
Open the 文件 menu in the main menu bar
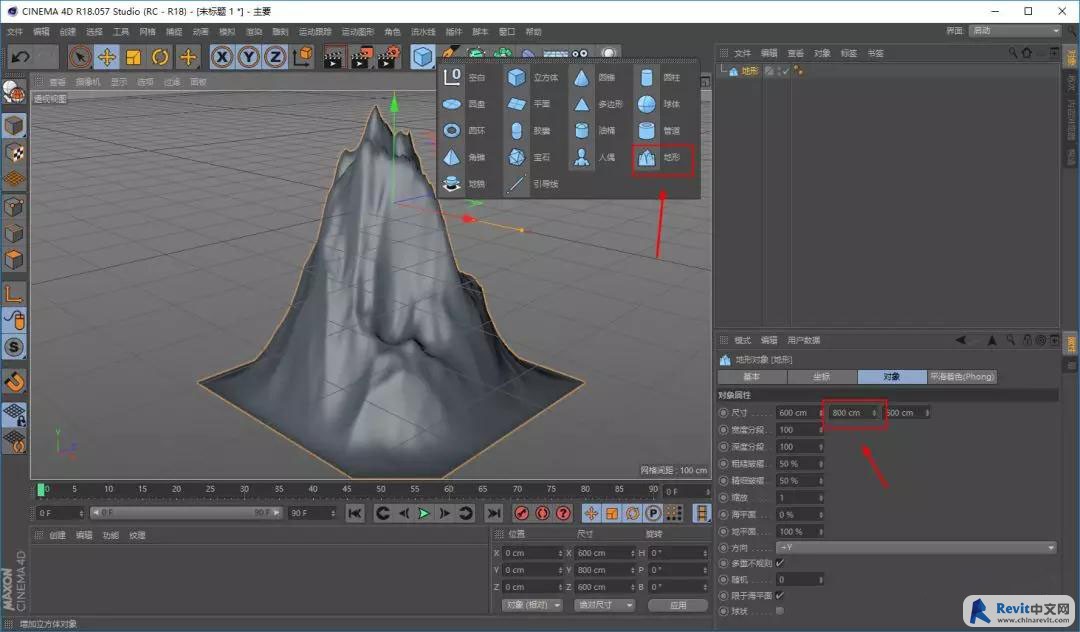tap(14, 32)
